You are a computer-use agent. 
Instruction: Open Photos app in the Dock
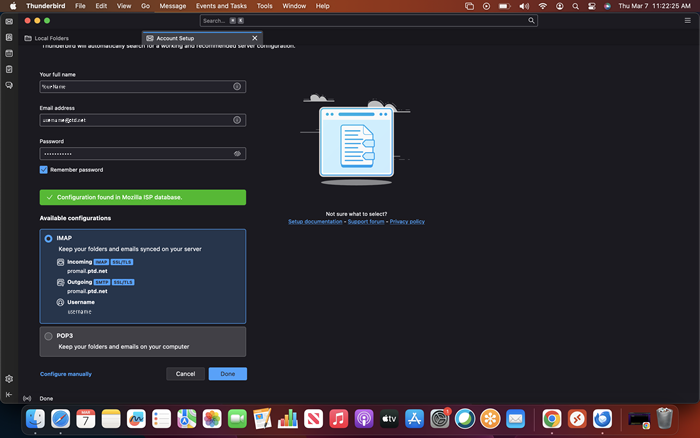212,419
